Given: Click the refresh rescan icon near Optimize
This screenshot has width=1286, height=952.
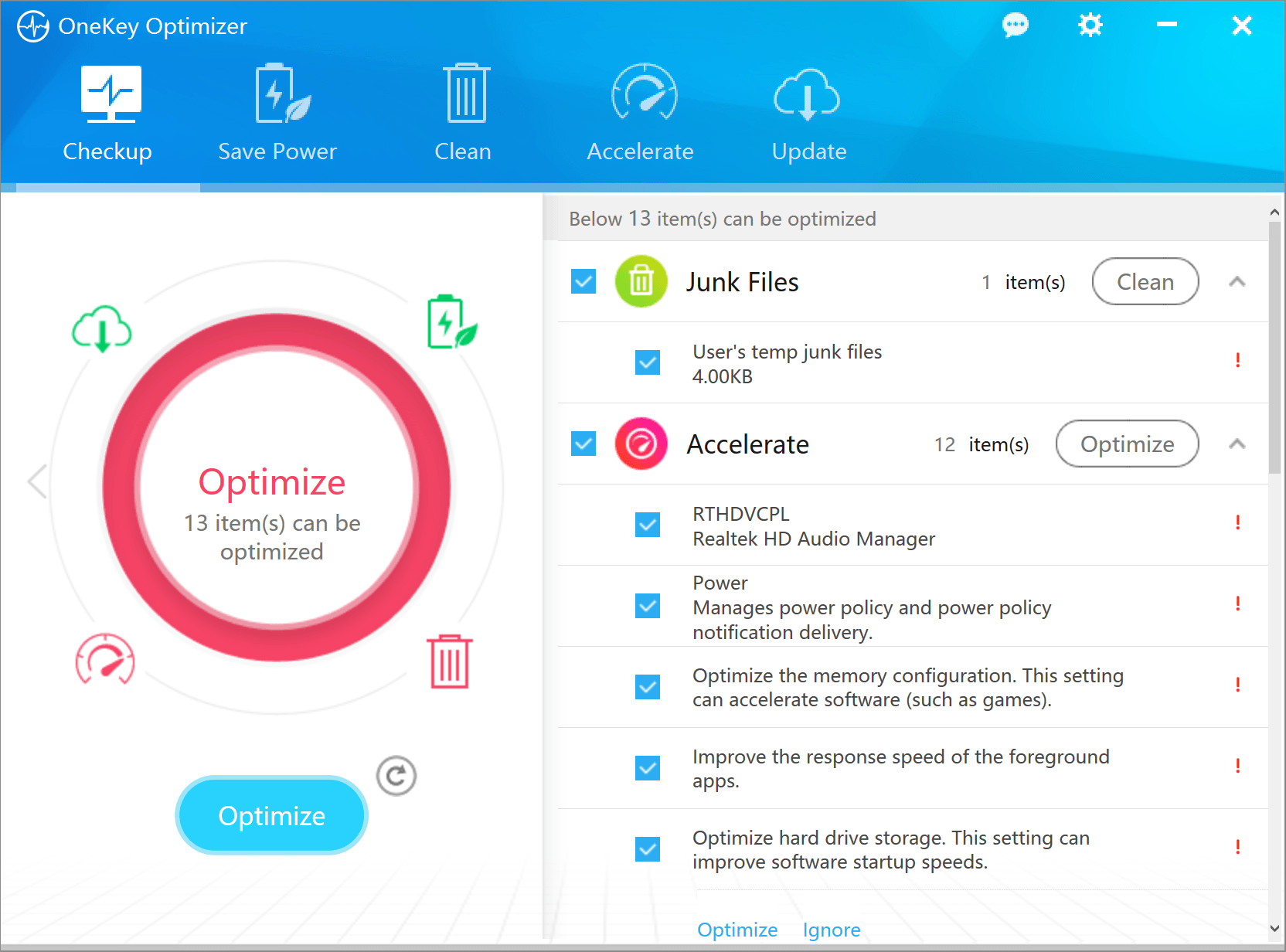Looking at the screenshot, I should (396, 776).
